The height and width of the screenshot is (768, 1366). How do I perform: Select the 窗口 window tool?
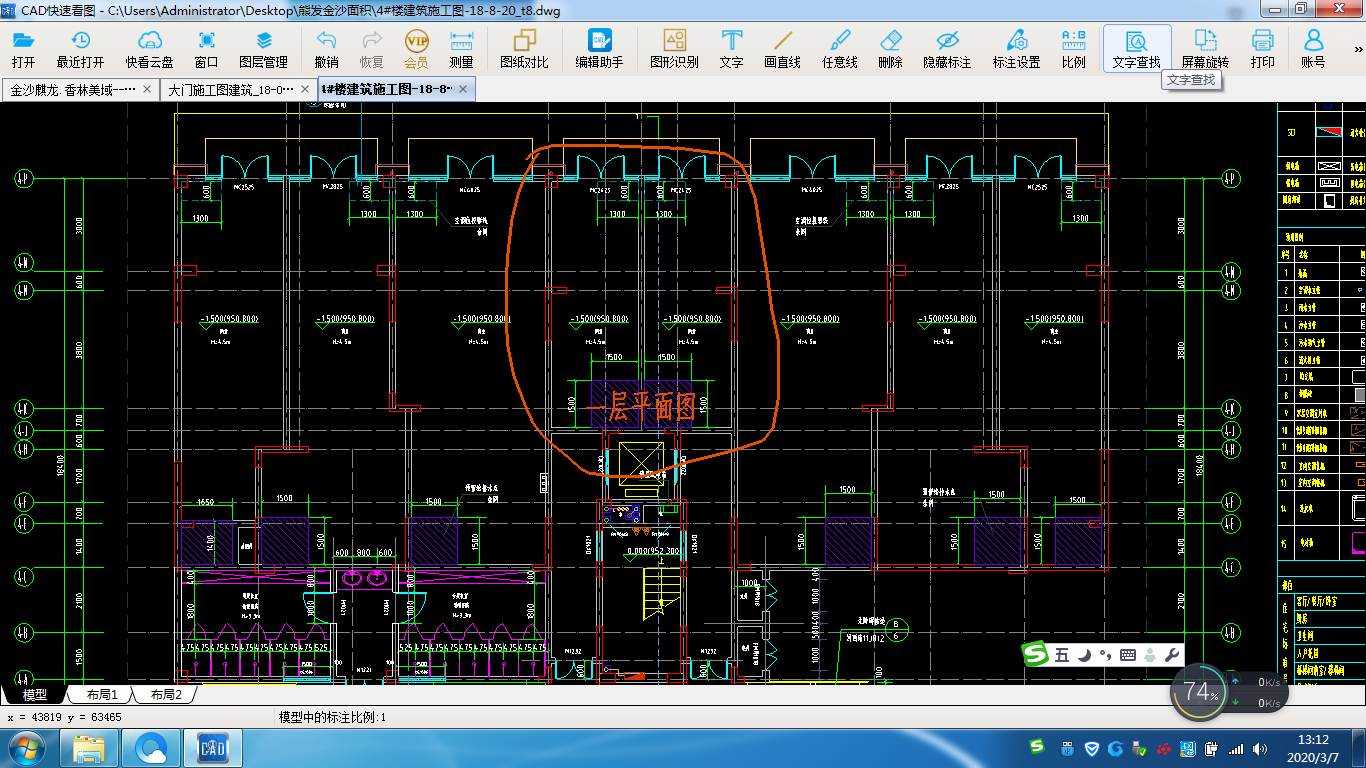(x=207, y=49)
